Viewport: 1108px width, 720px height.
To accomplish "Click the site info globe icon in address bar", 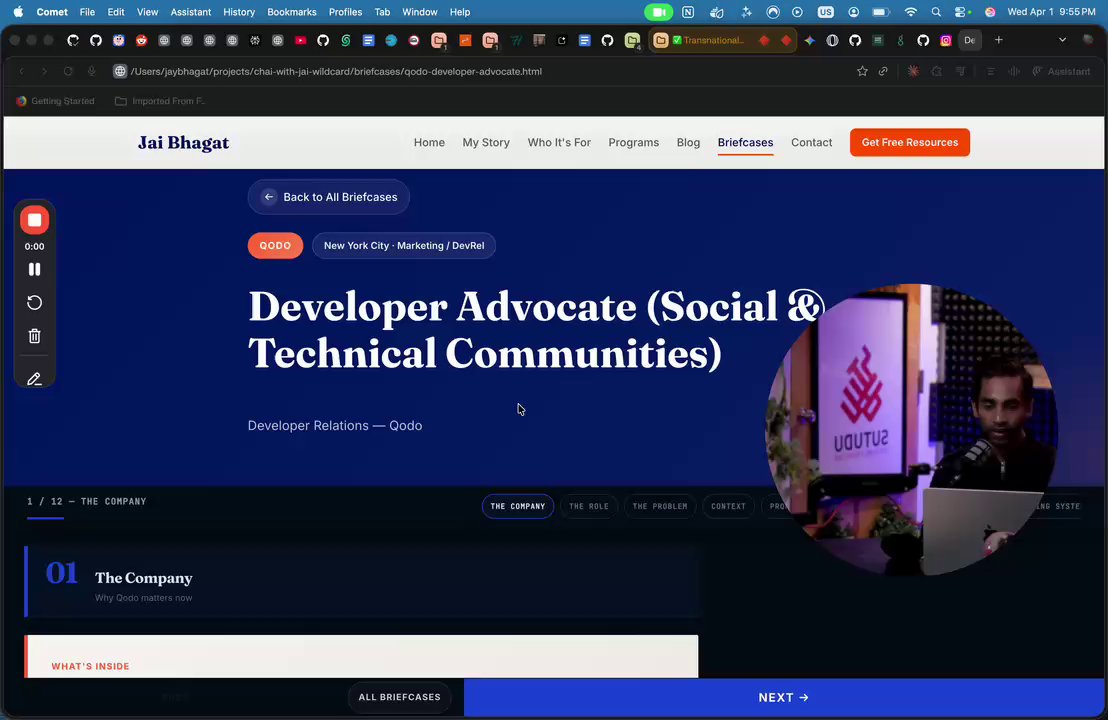I will click(x=120, y=71).
